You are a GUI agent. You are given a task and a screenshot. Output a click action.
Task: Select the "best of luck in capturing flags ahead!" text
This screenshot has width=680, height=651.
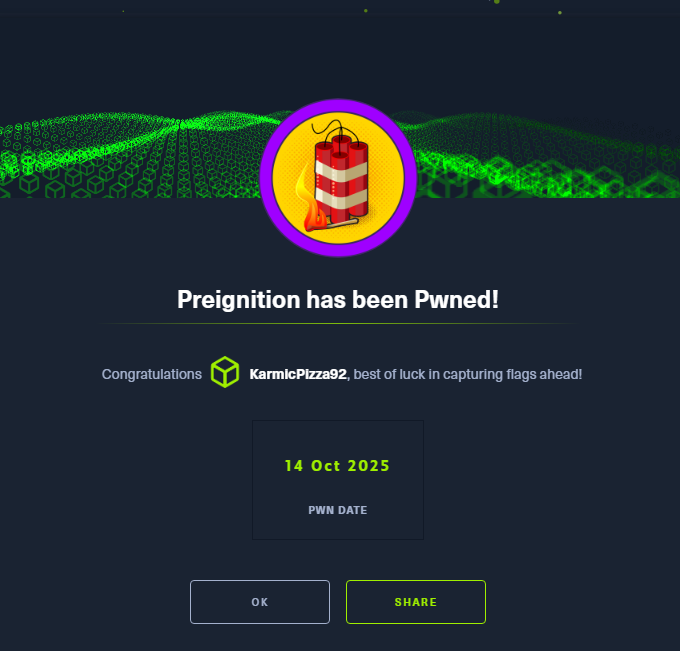[x=468, y=374]
